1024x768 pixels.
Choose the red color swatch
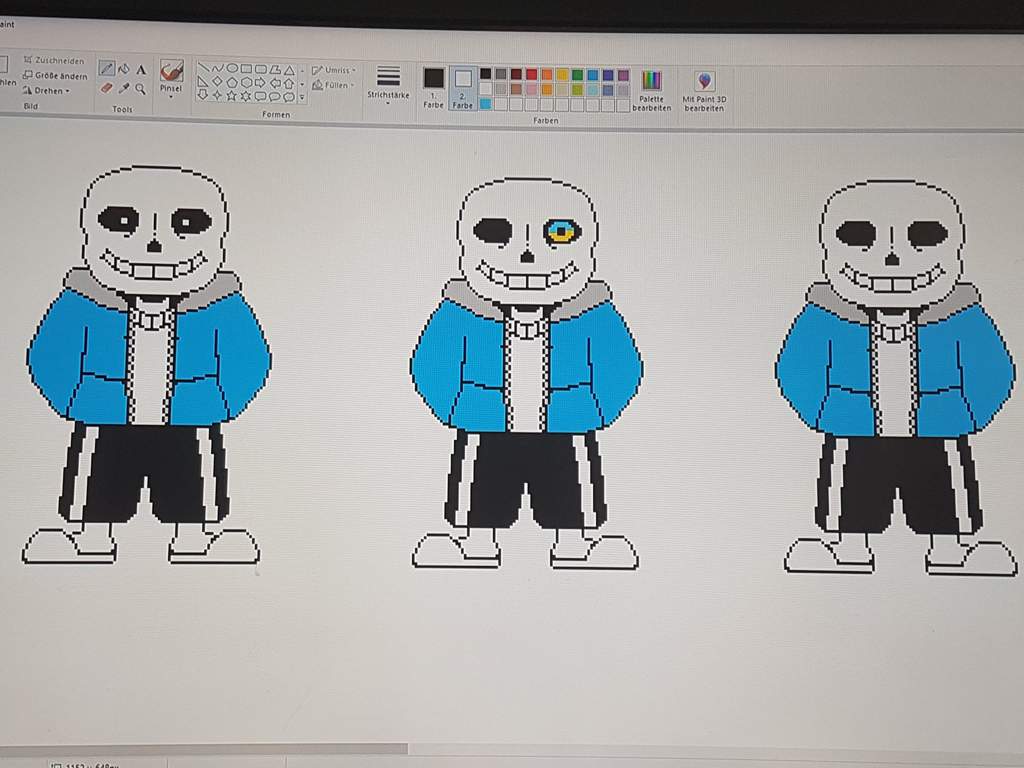(x=532, y=74)
